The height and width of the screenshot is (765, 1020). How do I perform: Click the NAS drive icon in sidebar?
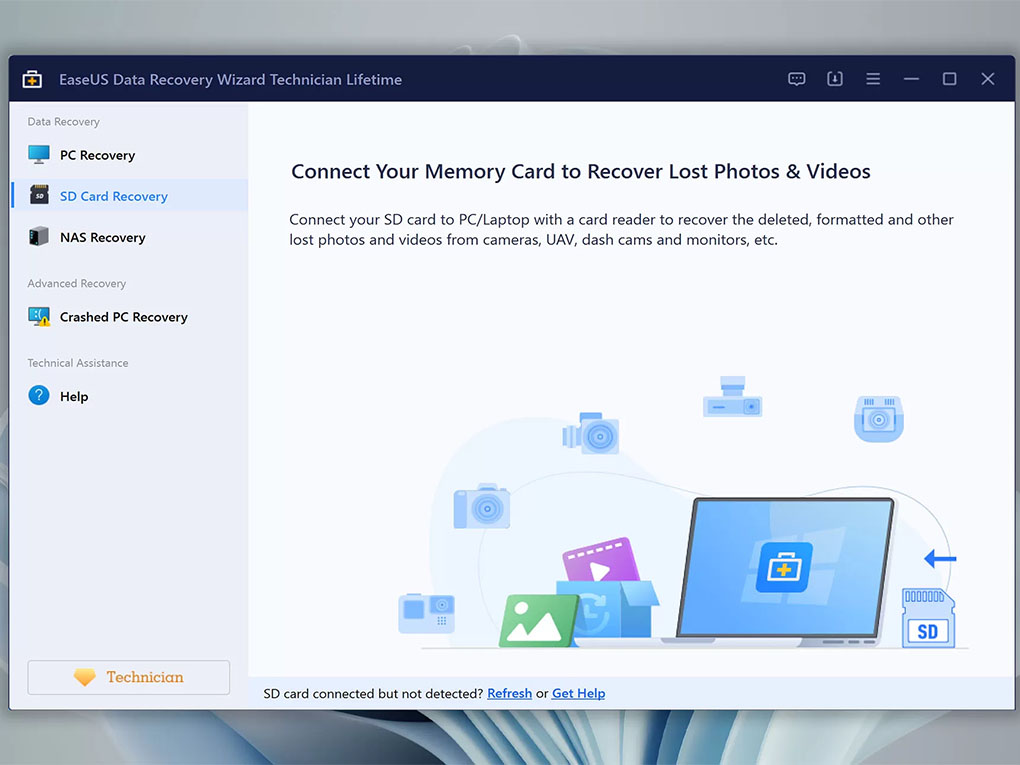coord(38,236)
